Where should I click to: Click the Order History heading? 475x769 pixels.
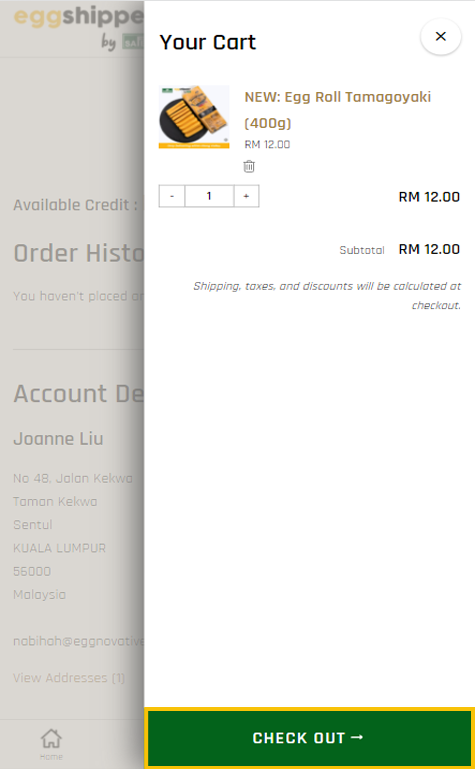78,254
